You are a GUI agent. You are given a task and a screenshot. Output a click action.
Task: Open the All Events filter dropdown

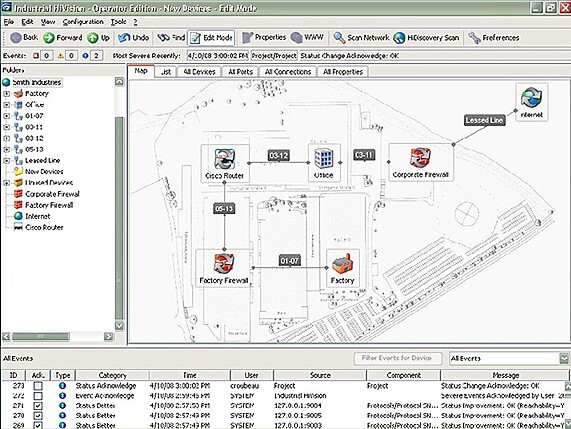coord(564,359)
